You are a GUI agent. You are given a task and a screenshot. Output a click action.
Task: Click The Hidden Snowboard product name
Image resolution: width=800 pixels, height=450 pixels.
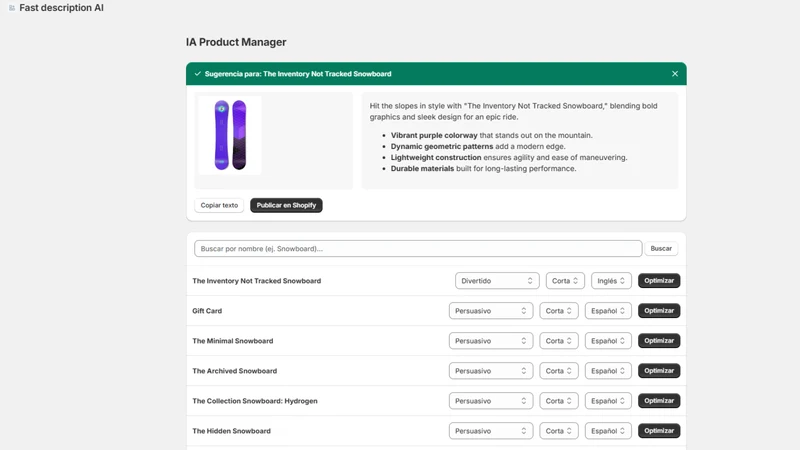(x=232, y=431)
